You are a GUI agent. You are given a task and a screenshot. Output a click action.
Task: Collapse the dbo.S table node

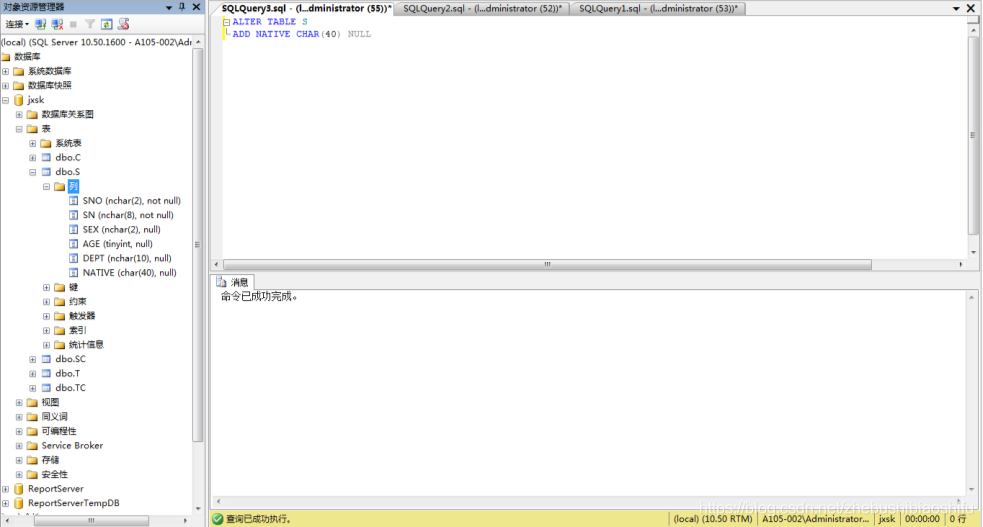(33, 172)
